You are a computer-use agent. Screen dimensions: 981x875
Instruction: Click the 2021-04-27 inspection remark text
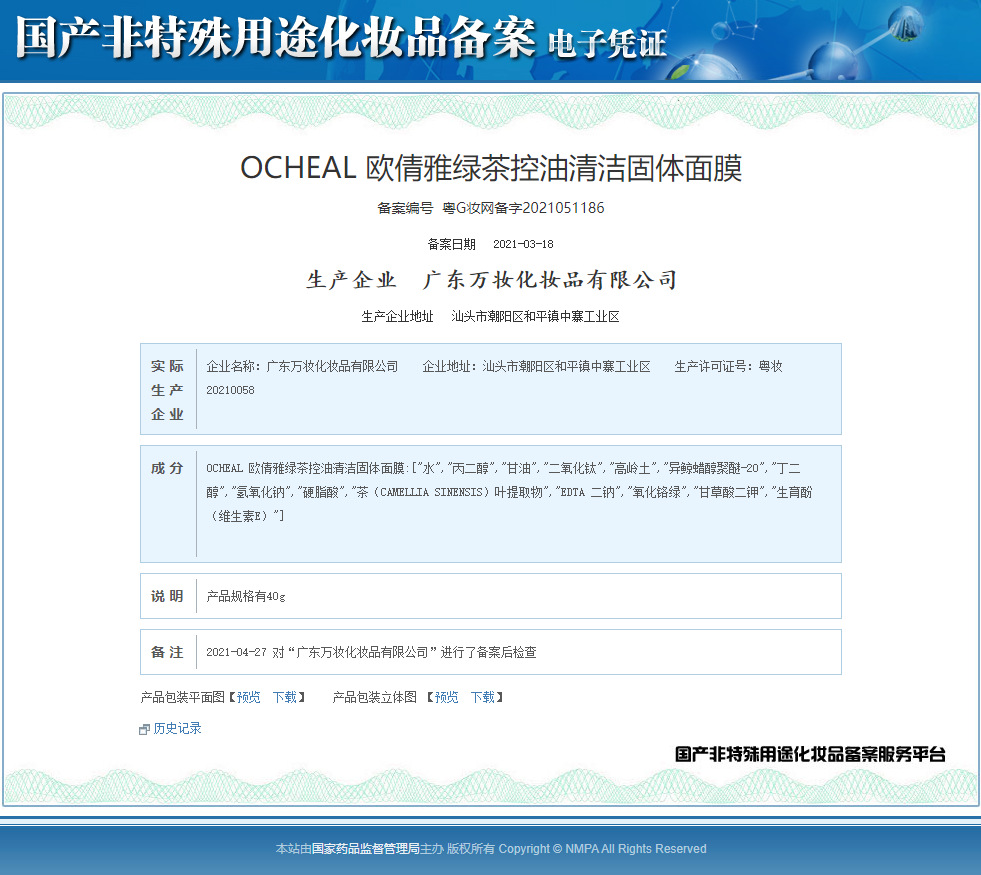[371, 652]
